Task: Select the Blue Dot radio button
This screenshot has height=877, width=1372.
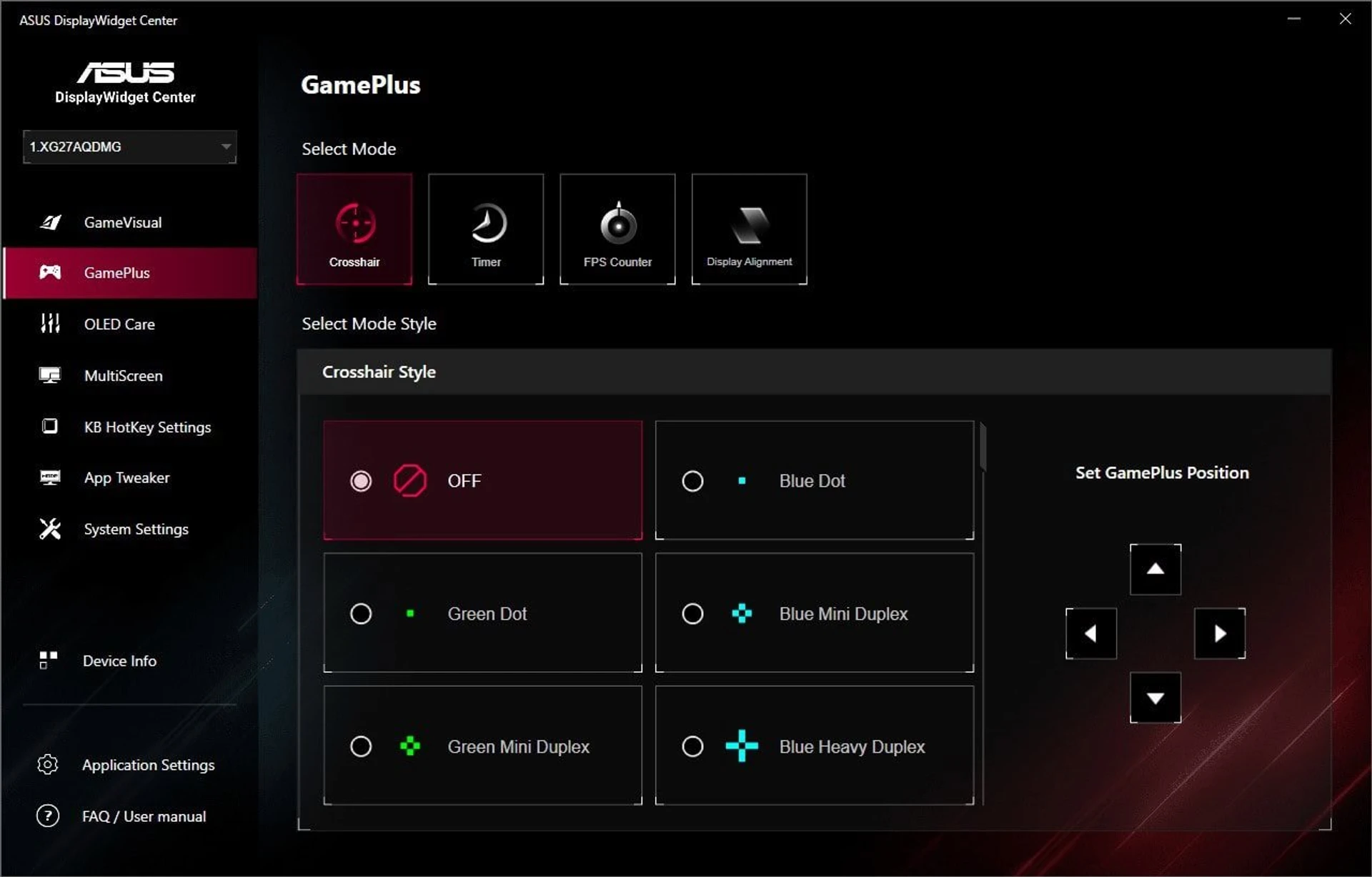Action: pyautogui.click(x=692, y=481)
